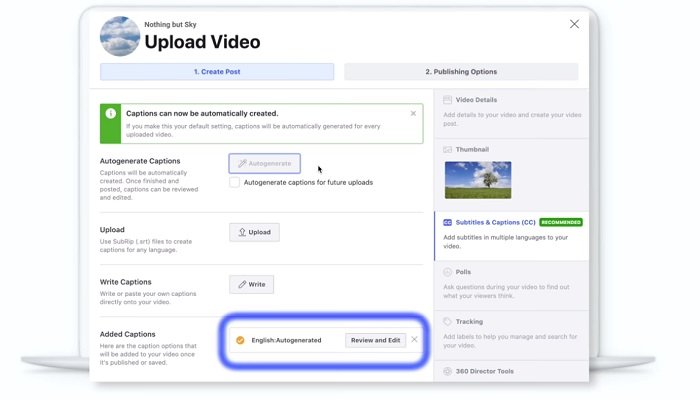Switch to the Publishing Options tab
Screen dimensions: 700x400
coord(461,72)
